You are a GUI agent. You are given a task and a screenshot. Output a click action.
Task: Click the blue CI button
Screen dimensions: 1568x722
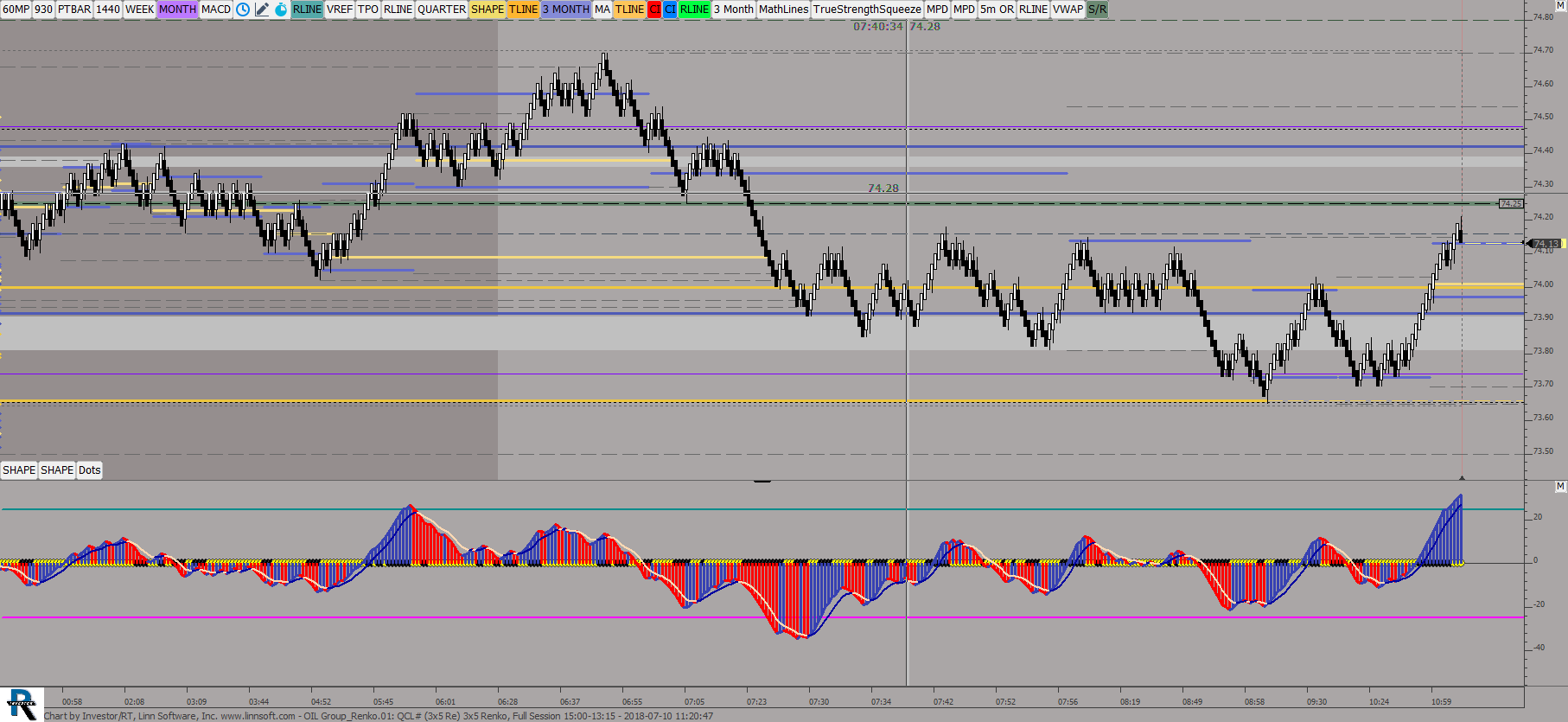[x=670, y=10]
